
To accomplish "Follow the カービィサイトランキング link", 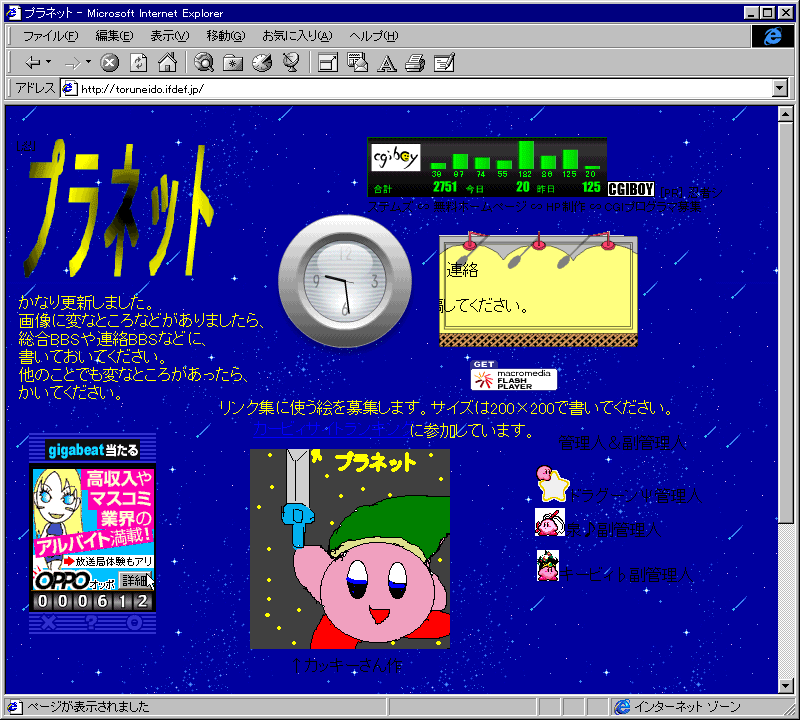I will [x=331, y=429].
